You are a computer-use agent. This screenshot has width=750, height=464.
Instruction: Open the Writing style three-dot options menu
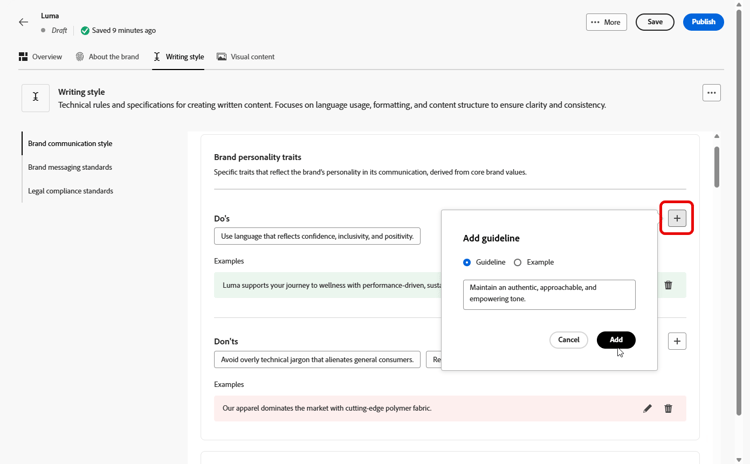point(711,93)
